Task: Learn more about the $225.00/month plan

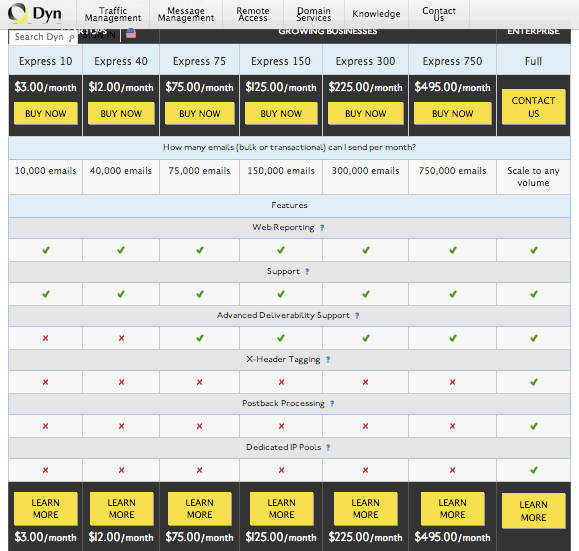Action: click(366, 509)
